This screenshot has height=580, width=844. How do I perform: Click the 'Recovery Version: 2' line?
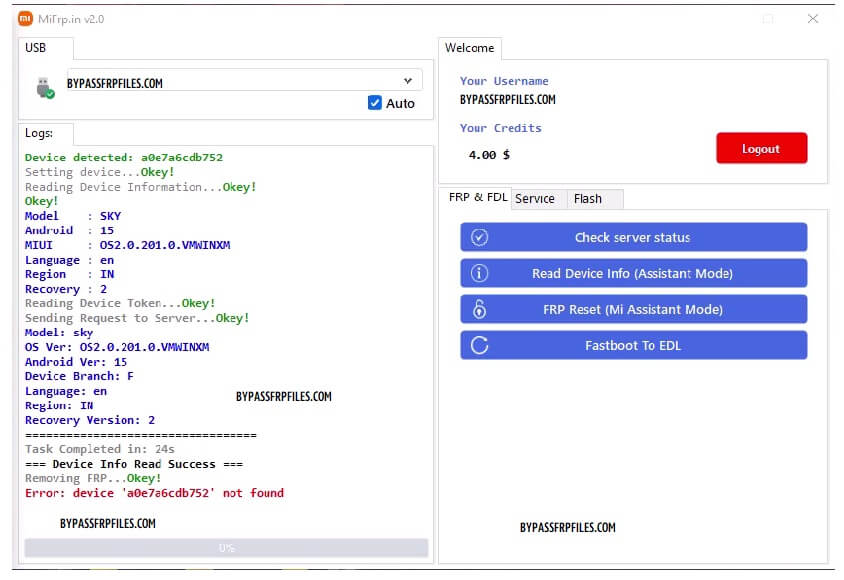tap(90, 420)
